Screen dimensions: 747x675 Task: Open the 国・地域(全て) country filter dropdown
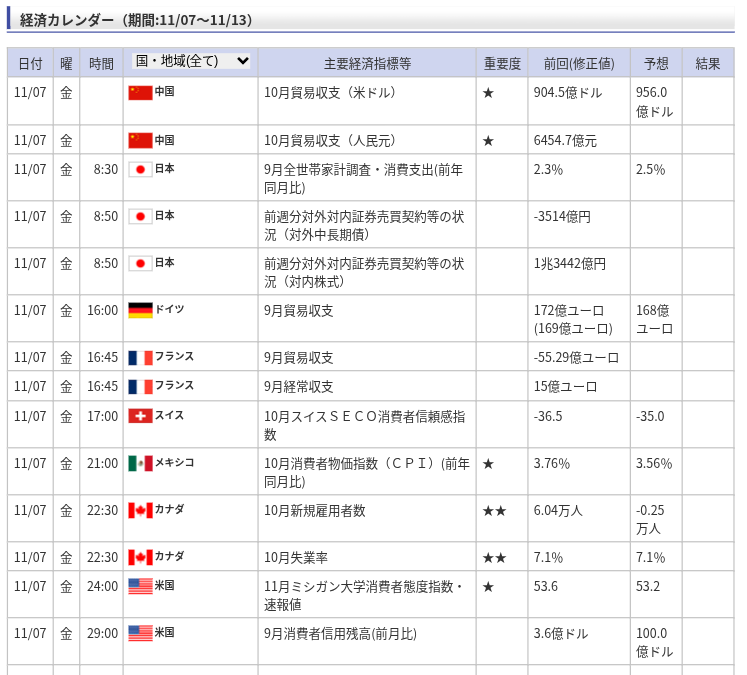pyautogui.click(x=192, y=61)
